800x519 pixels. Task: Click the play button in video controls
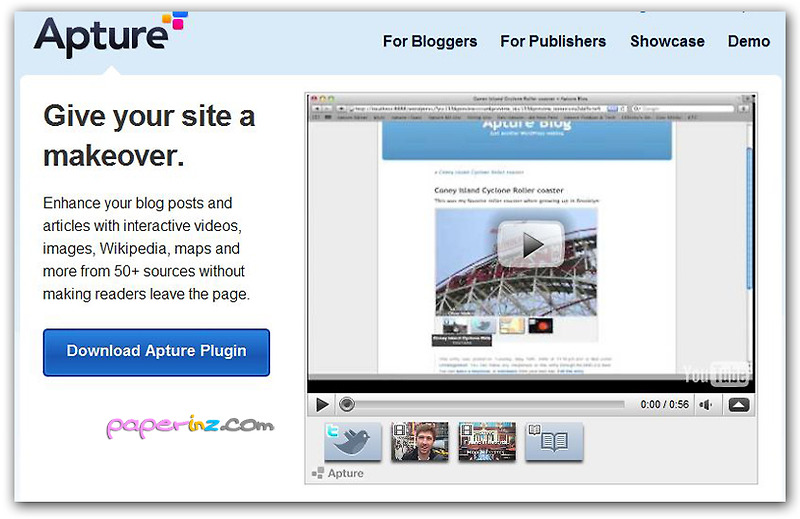coord(322,405)
